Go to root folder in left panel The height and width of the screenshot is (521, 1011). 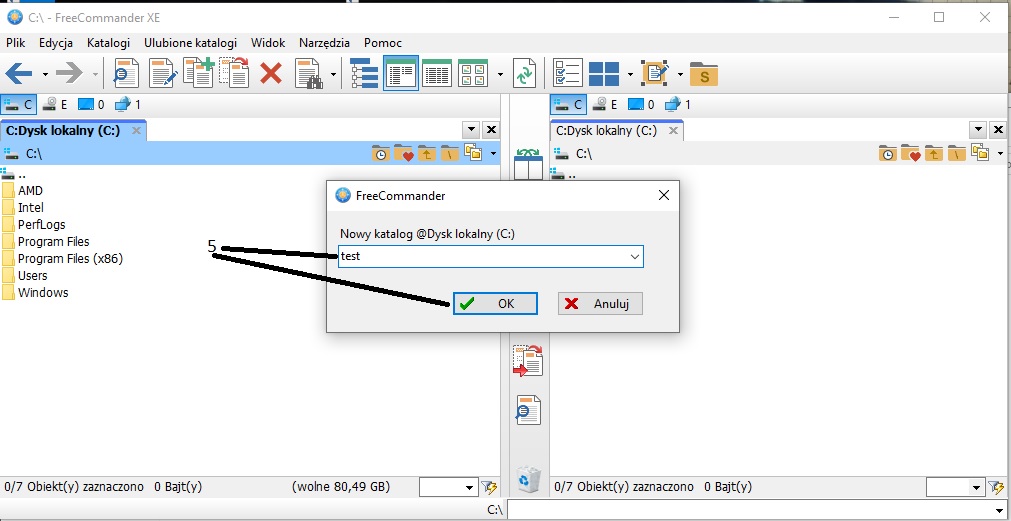(450, 153)
